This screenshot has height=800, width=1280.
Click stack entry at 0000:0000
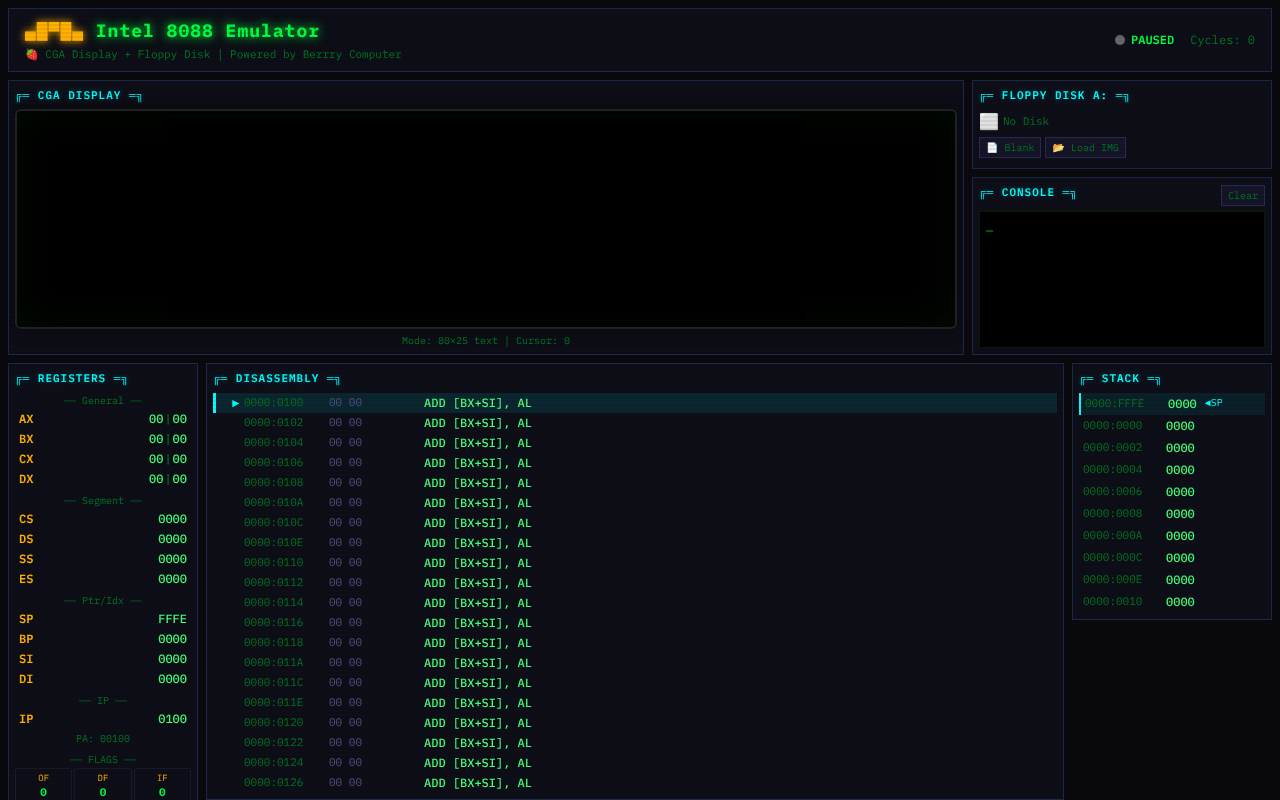pyautogui.click(x=1172, y=426)
